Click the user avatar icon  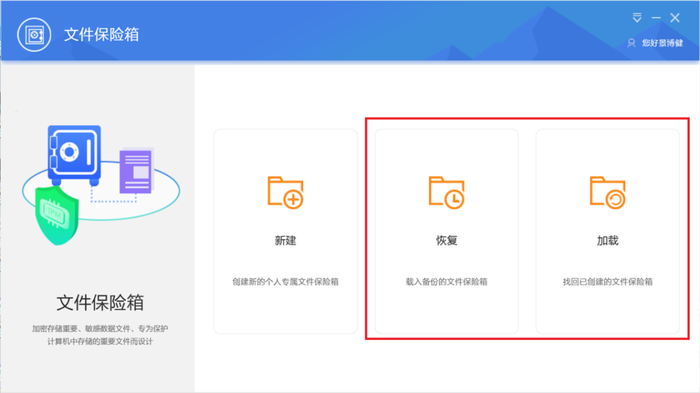pyautogui.click(x=631, y=43)
